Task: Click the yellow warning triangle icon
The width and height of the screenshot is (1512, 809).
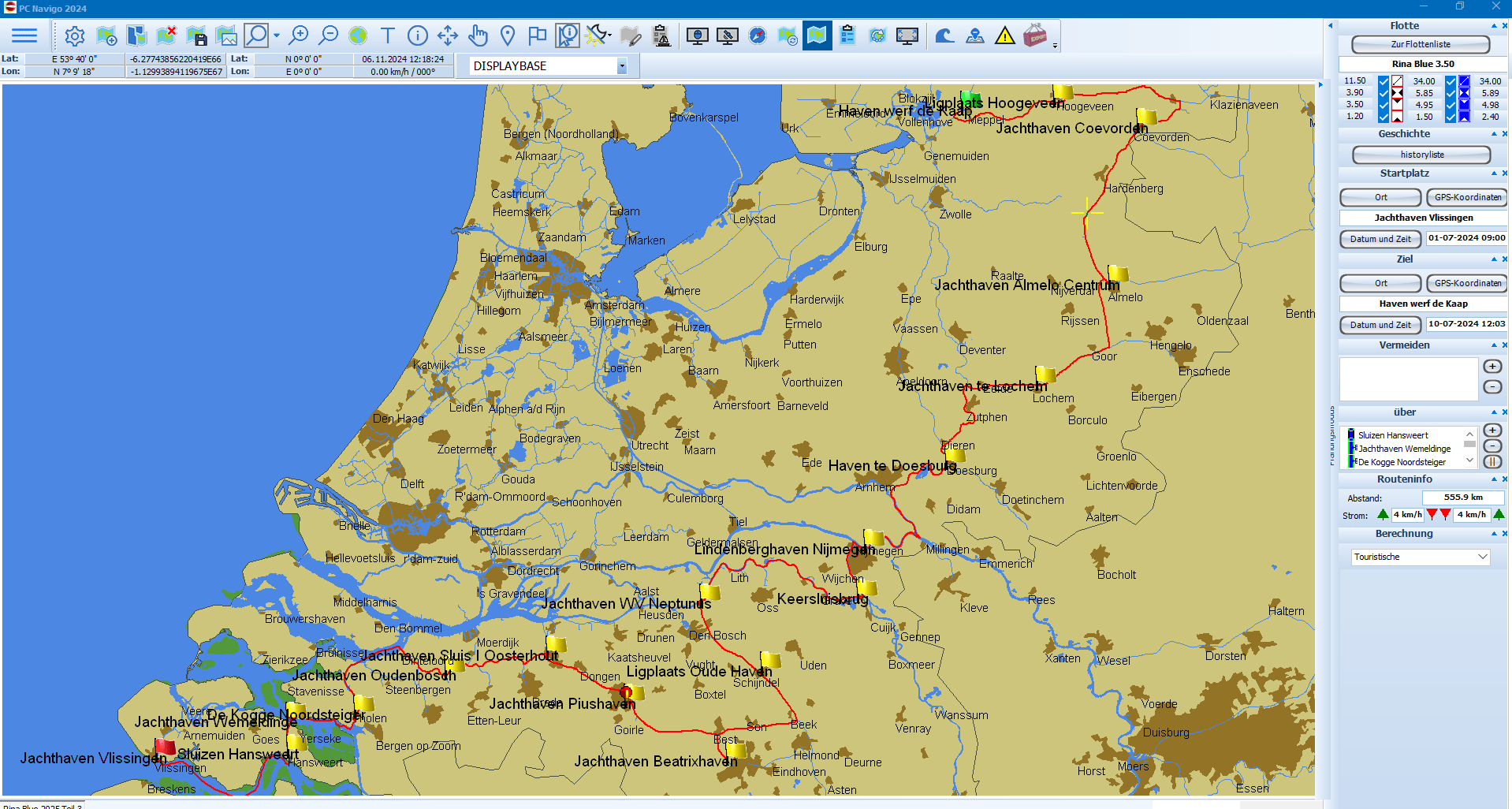Action: tap(1004, 35)
